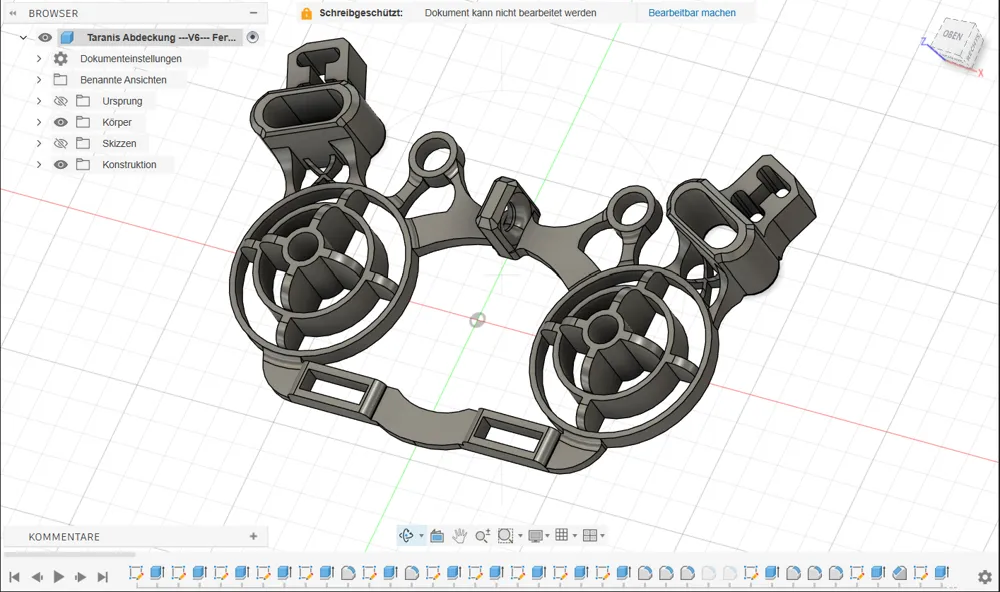
Task: Click the blue component icon of Taranis Abdeckung
Action: pos(68,37)
